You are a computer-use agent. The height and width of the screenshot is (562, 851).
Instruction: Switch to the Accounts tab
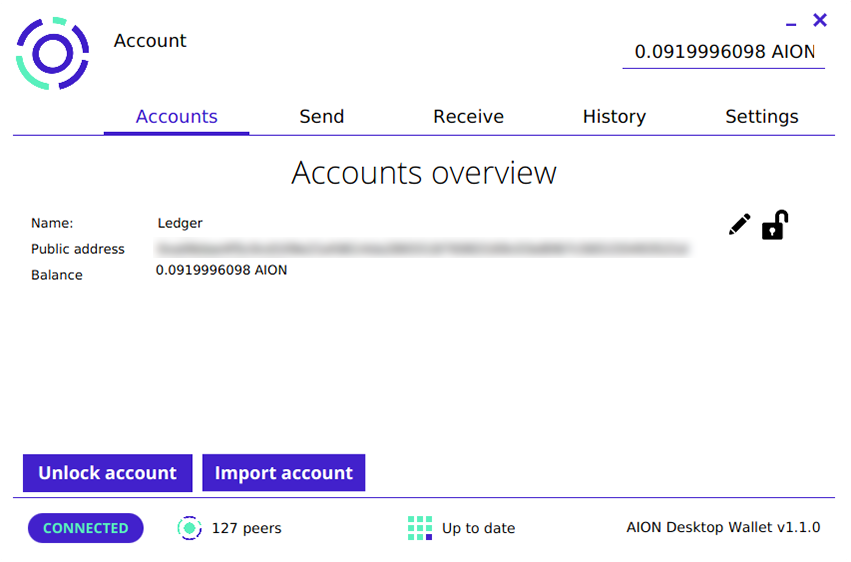176,117
